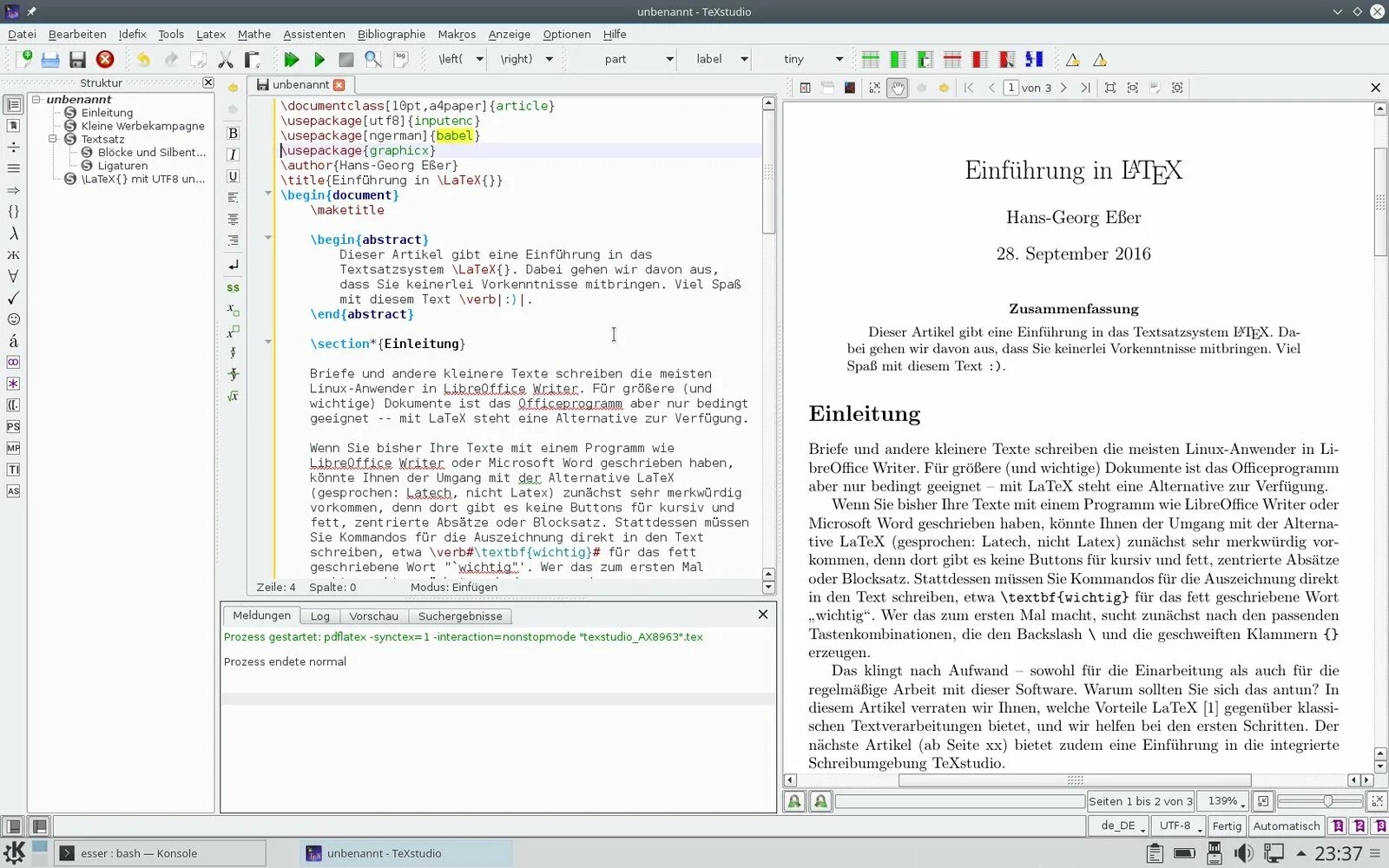Image resolution: width=1389 pixels, height=868 pixels.
Task: Open the viewer magnifier icon
Action: tap(373, 59)
